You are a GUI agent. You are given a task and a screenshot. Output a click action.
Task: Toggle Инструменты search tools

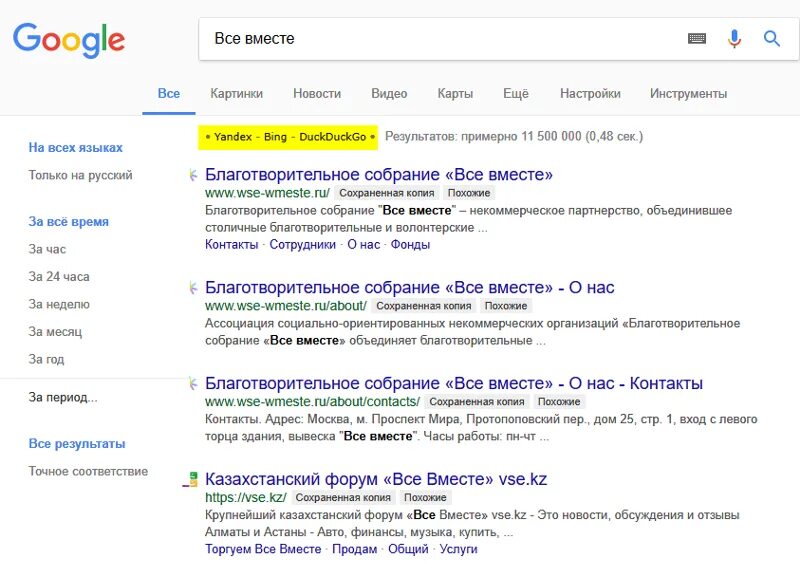[x=688, y=94]
